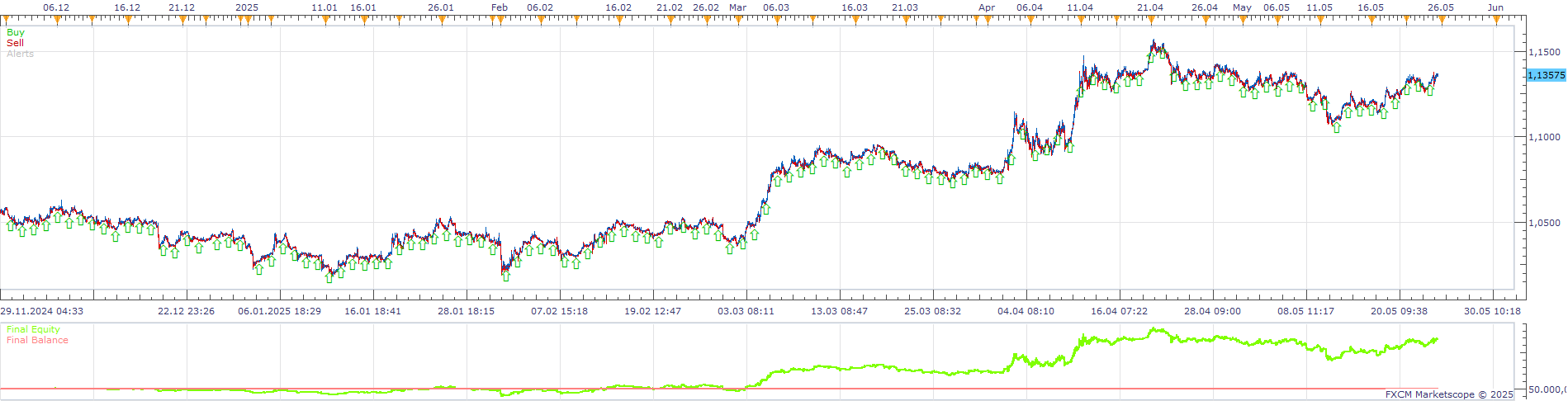Click the red Sell legend label
Screen dimensions: 1568x401
pyautogui.click(x=15, y=43)
